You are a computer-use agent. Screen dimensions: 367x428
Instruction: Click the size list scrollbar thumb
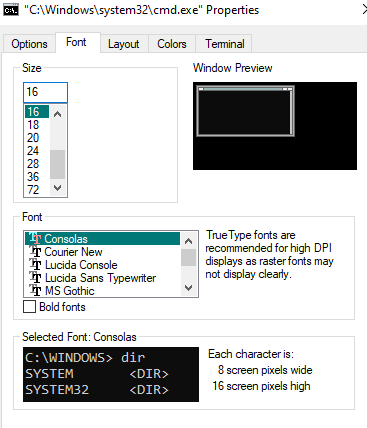(57, 164)
